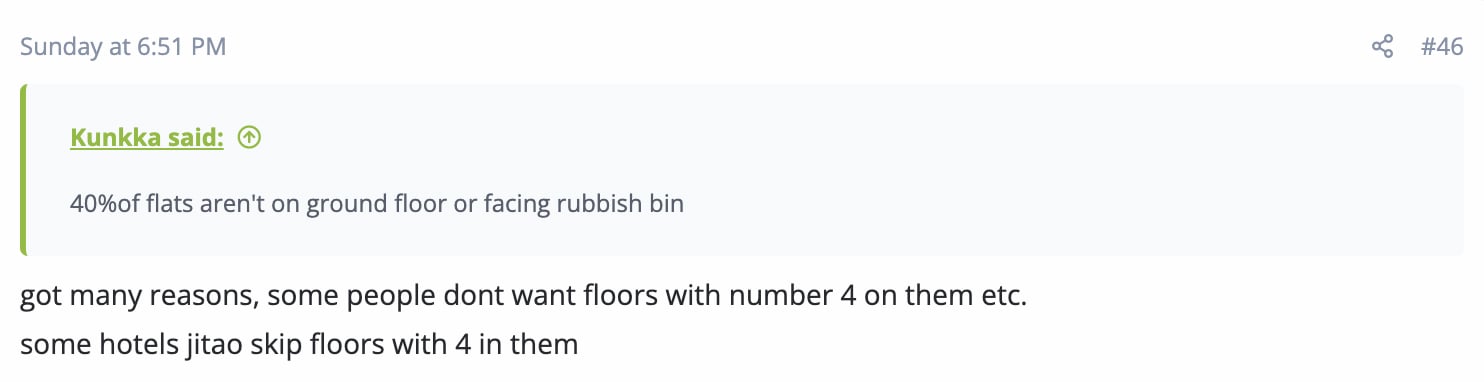
Task: Click 'etc.' ending the first reply line
Action: click(1003, 297)
